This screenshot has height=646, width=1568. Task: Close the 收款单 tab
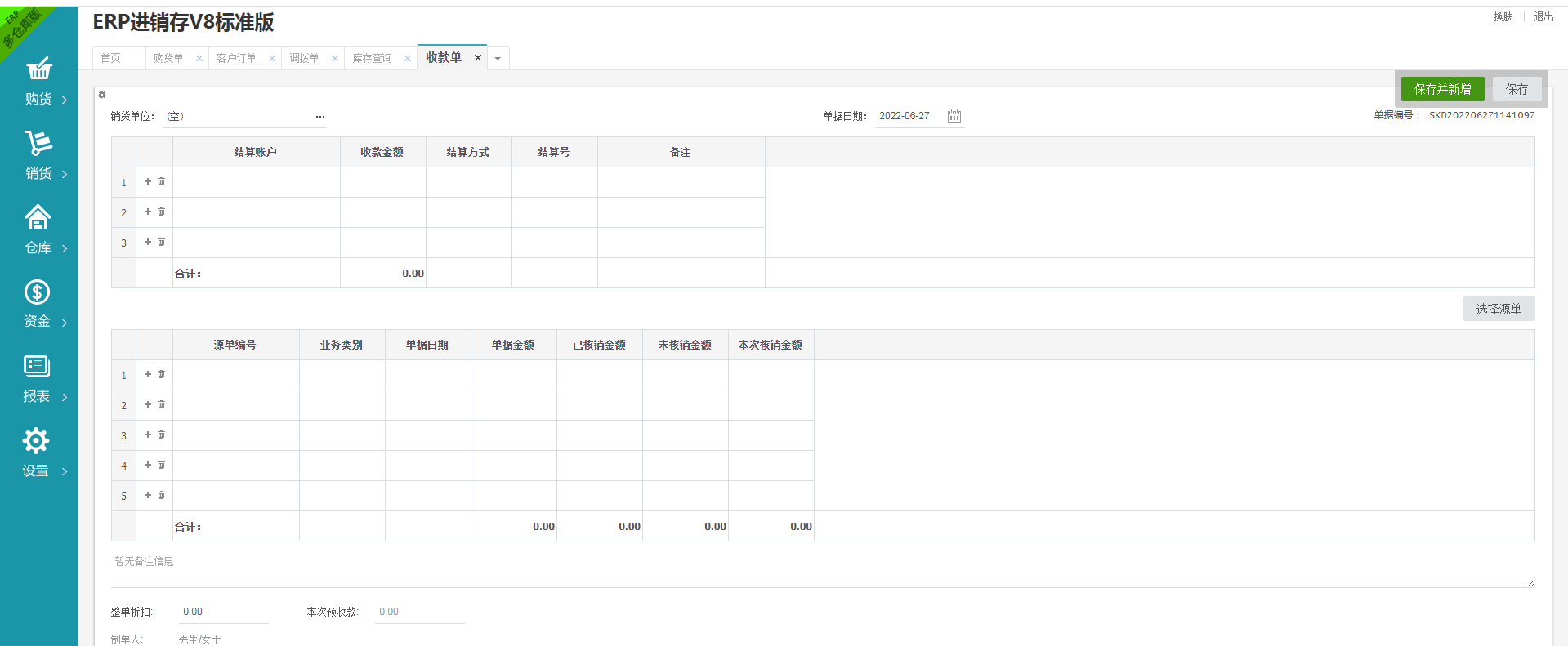tap(478, 57)
